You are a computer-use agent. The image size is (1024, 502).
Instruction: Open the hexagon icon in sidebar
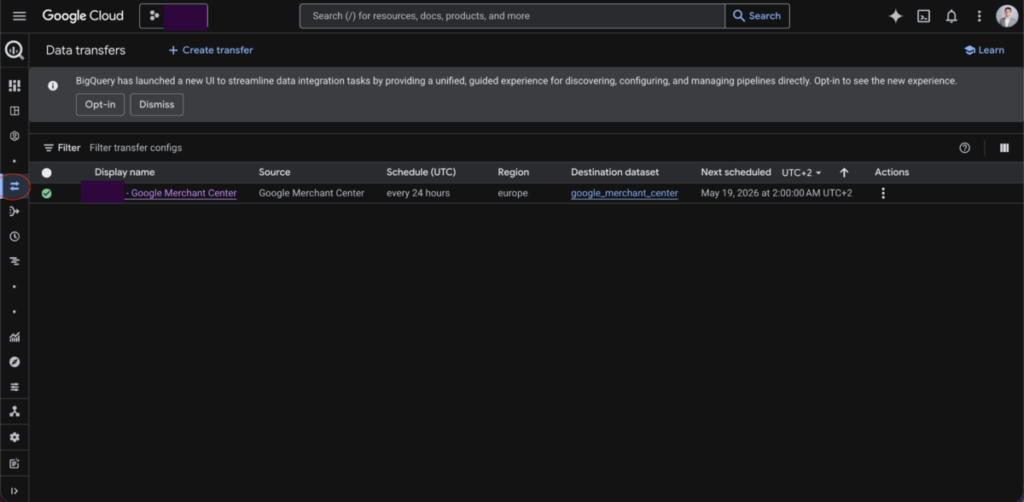pyautogui.click(x=14, y=136)
